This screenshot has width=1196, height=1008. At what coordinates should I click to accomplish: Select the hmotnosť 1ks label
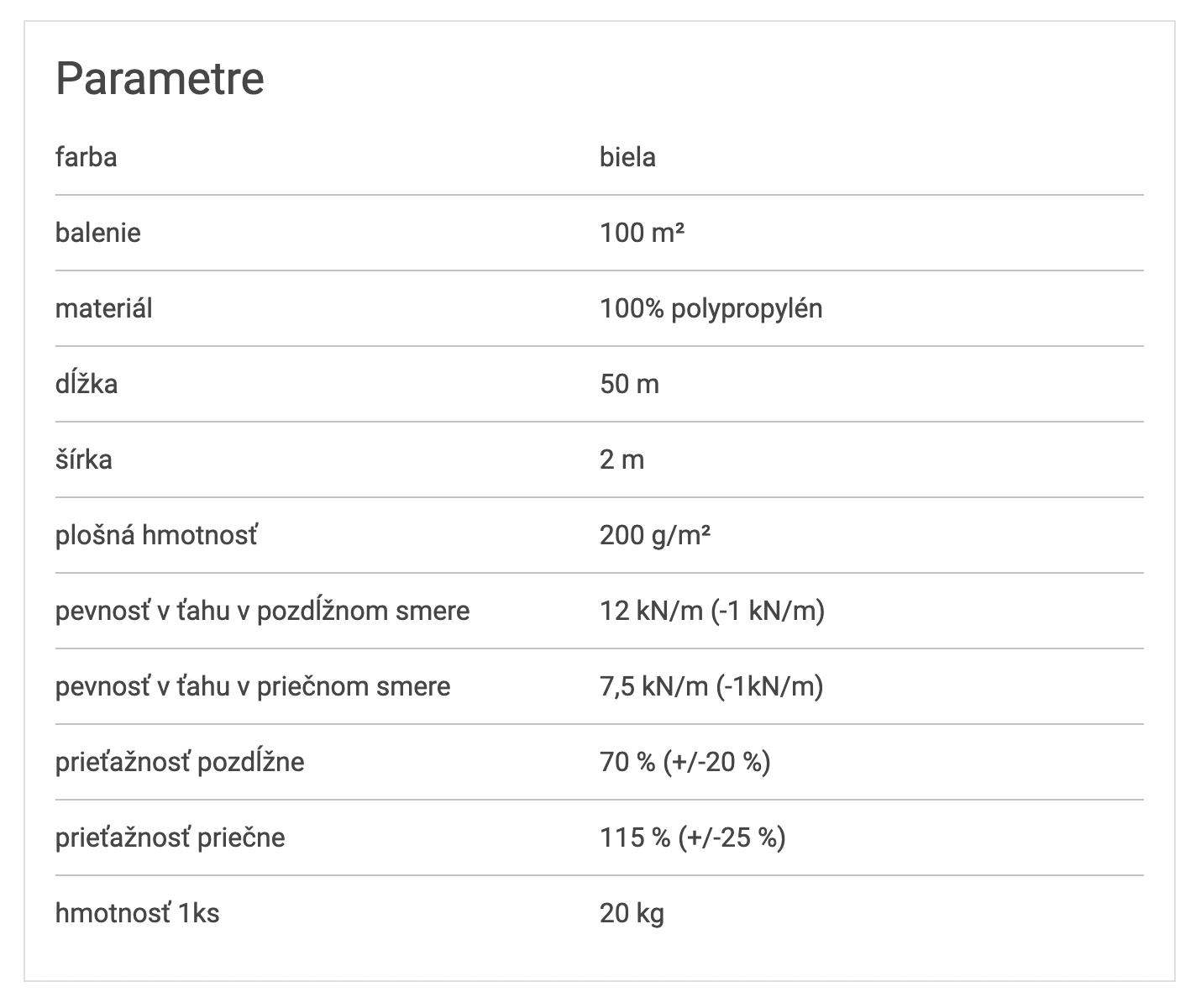137,913
